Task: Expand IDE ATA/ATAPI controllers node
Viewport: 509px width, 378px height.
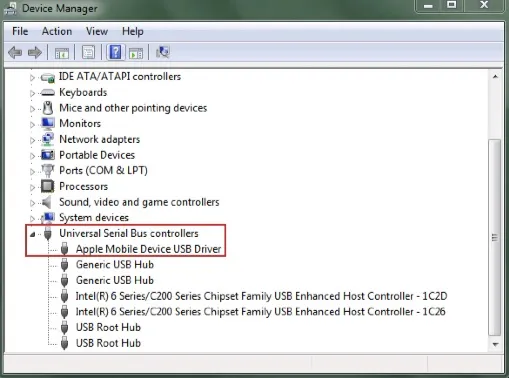Action: tap(32, 78)
